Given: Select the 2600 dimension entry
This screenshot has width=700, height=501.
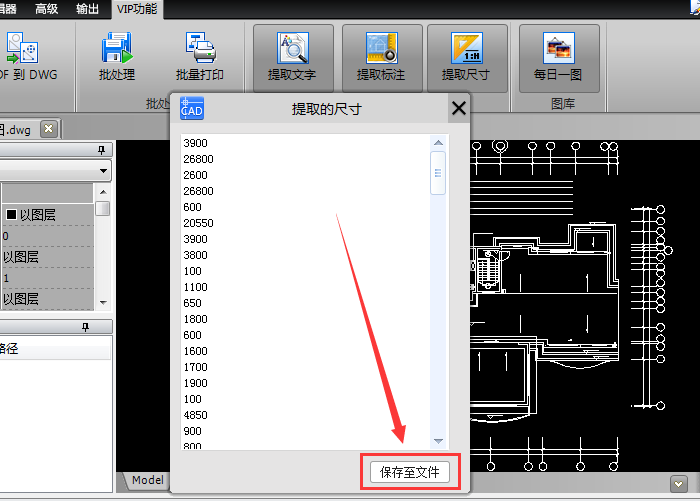Looking at the screenshot, I should (196, 175).
